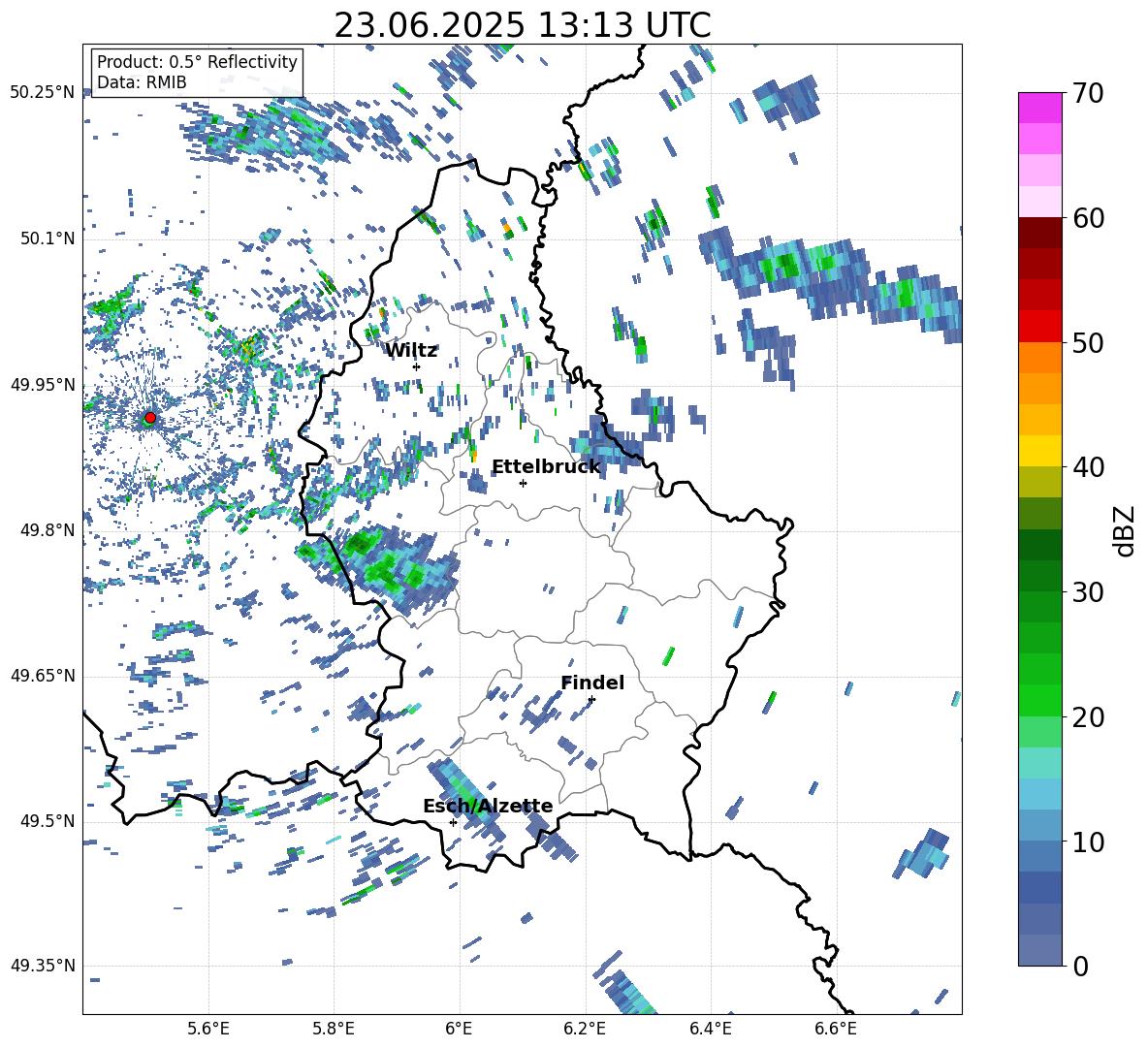Image resolution: width=1148 pixels, height=1048 pixels.
Task: Click the 5.6°E longitude label
Action: (208, 1029)
